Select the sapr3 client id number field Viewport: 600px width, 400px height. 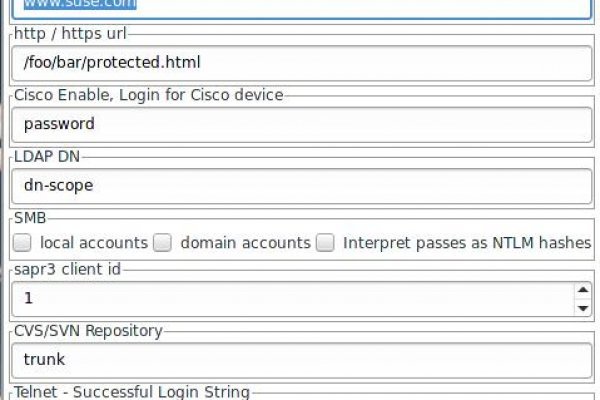[290, 298]
